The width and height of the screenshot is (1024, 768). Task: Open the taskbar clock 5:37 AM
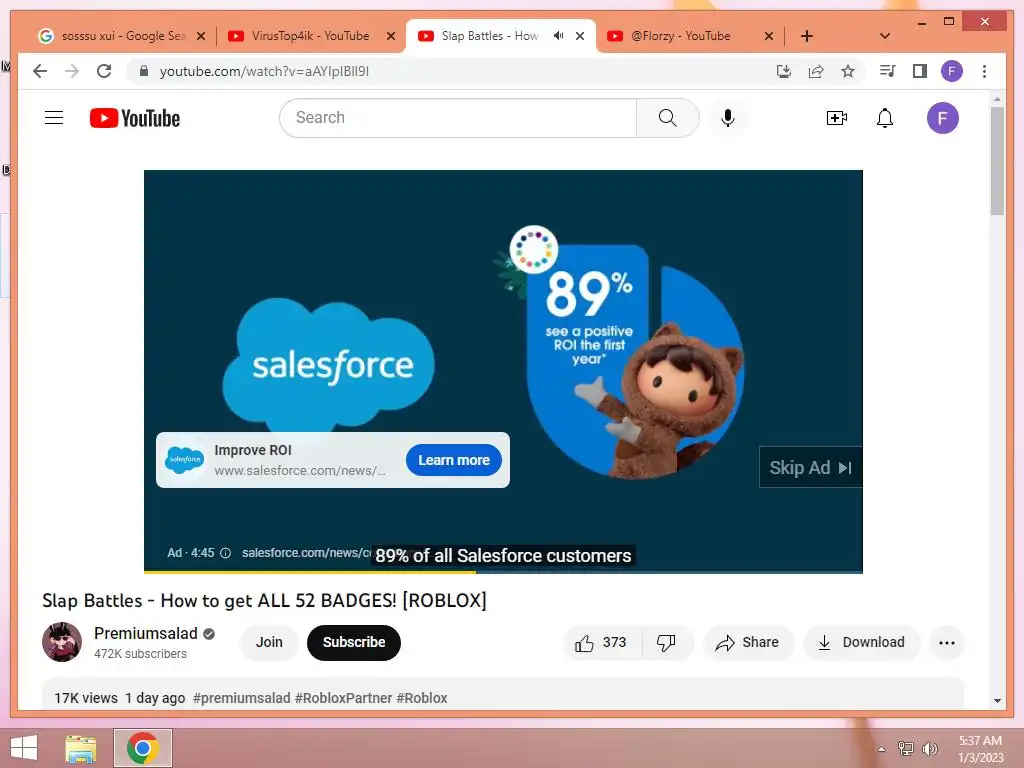[x=980, y=749]
